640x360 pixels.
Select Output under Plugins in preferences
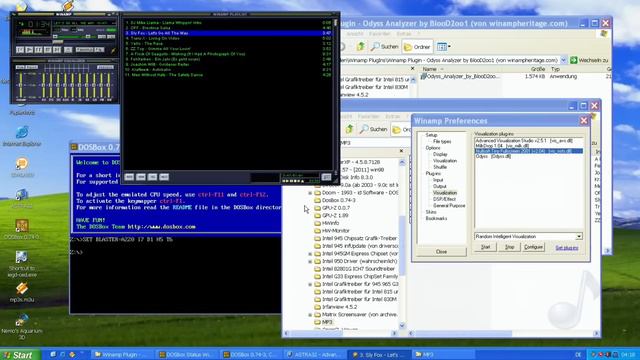coord(440,186)
